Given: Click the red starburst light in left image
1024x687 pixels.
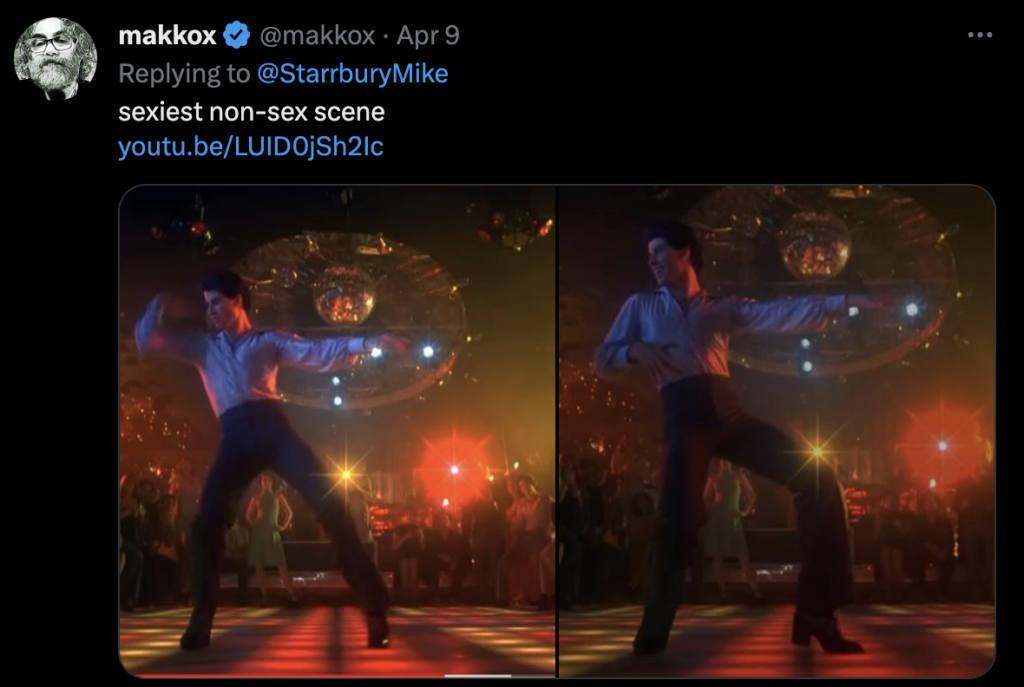Looking at the screenshot, I should tap(455, 470).
